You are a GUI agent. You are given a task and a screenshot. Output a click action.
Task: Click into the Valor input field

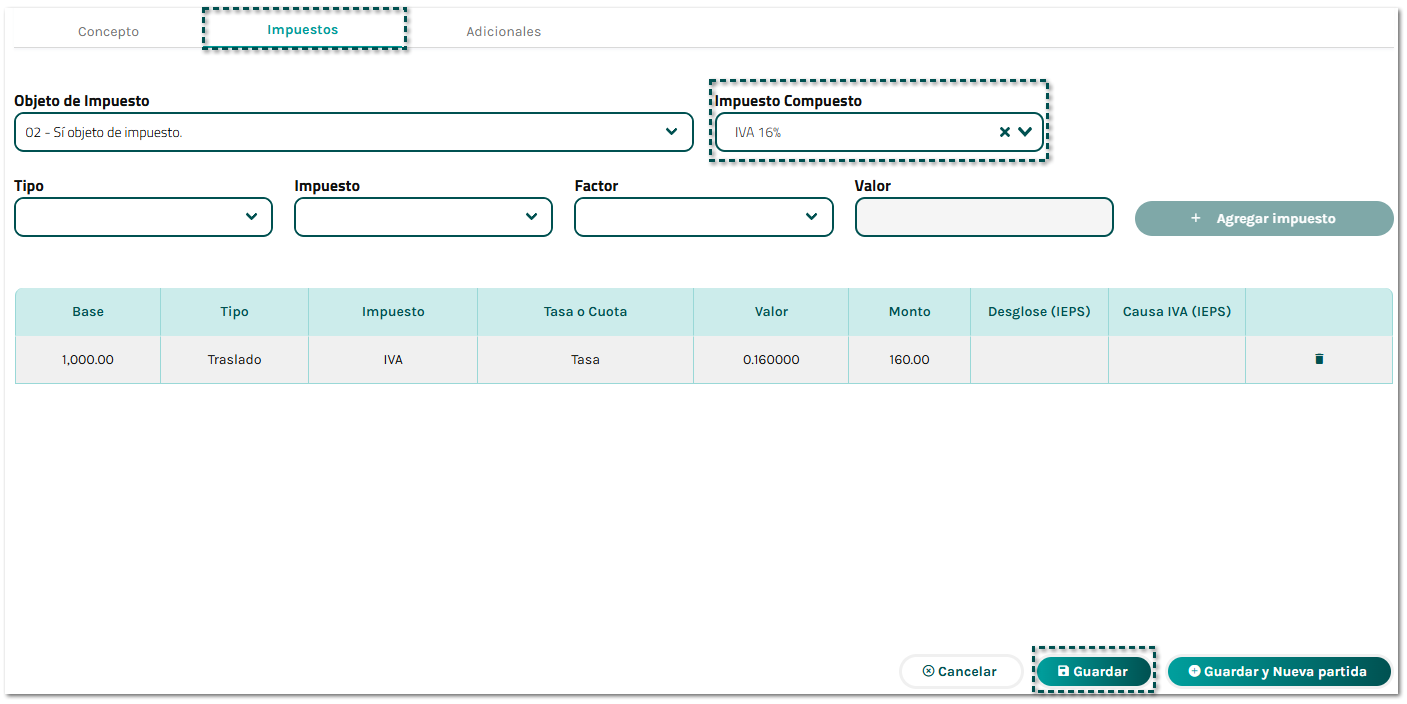(984, 217)
